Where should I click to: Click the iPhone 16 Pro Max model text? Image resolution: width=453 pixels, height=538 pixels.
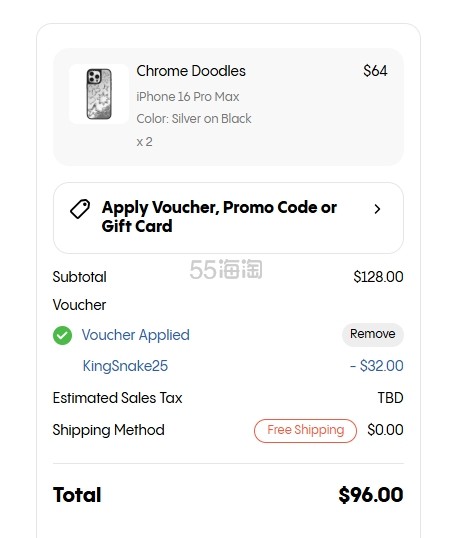[188, 97]
